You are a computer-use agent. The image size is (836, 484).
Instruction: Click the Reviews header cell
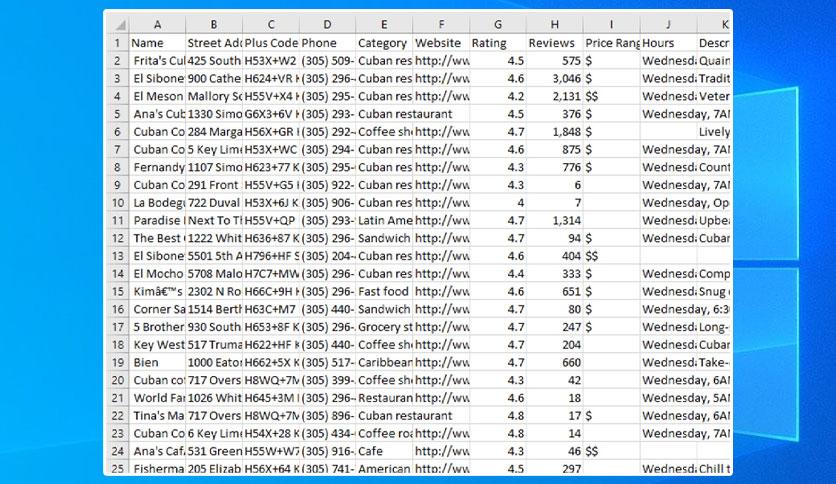(x=554, y=43)
